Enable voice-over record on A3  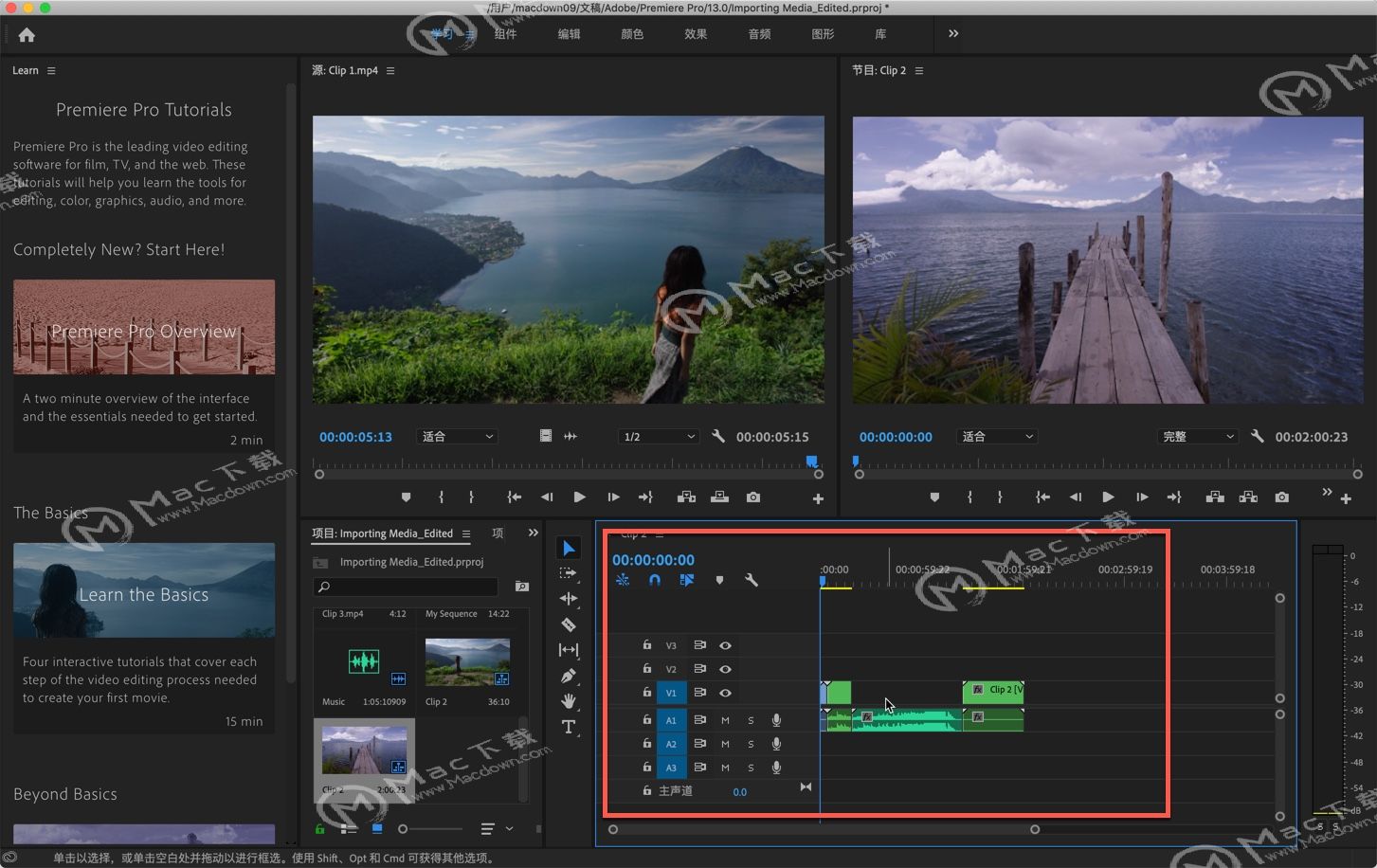click(x=776, y=768)
